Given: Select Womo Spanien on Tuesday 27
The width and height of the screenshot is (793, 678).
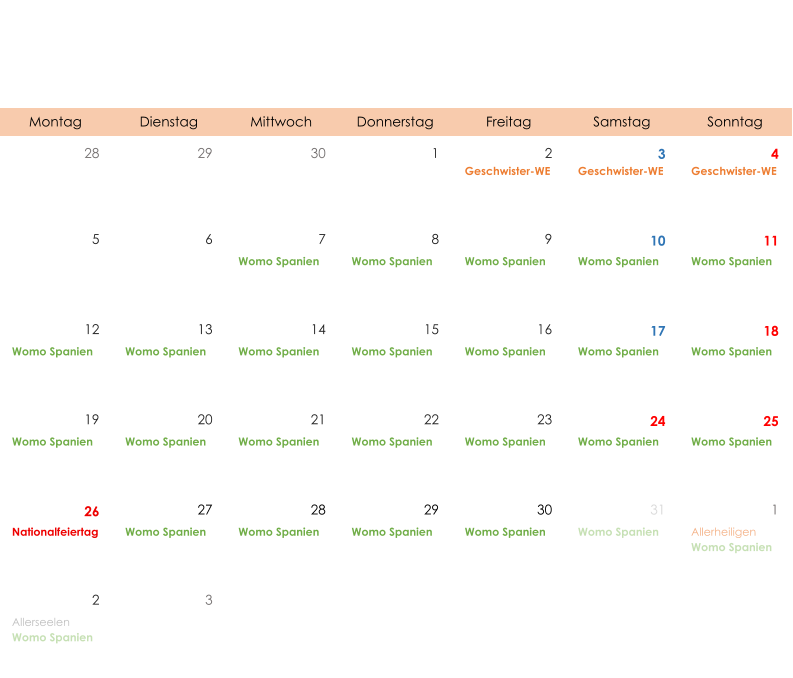Looking at the screenshot, I should 165,532.
